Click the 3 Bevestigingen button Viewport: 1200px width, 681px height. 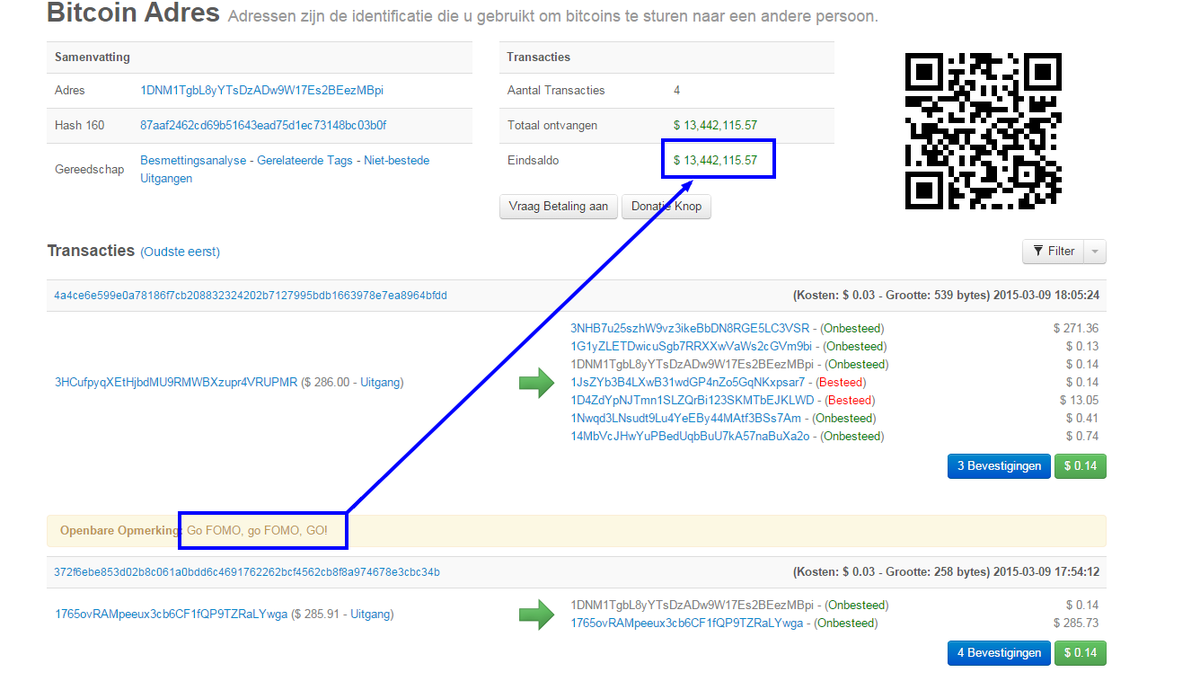[998, 466]
